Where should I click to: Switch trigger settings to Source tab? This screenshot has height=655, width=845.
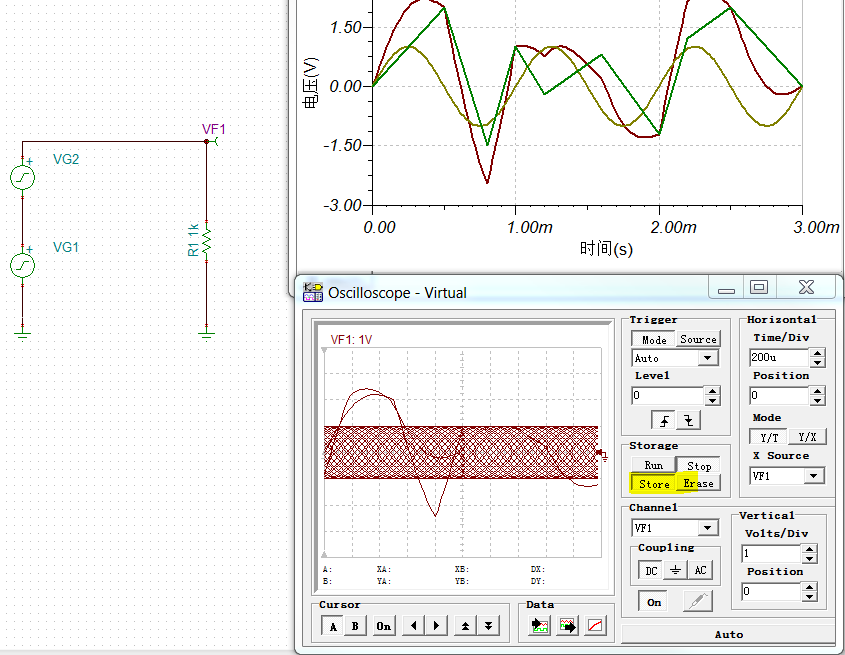coord(698,339)
